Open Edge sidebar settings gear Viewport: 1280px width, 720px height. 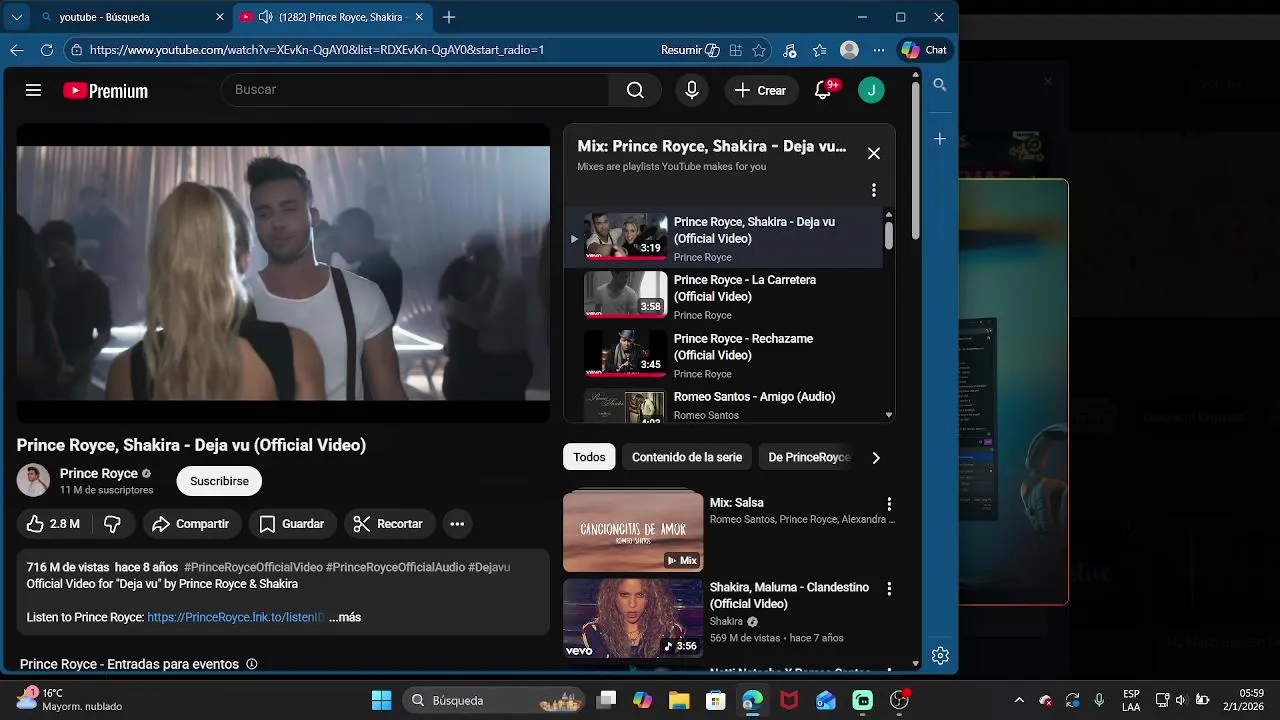click(940, 656)
